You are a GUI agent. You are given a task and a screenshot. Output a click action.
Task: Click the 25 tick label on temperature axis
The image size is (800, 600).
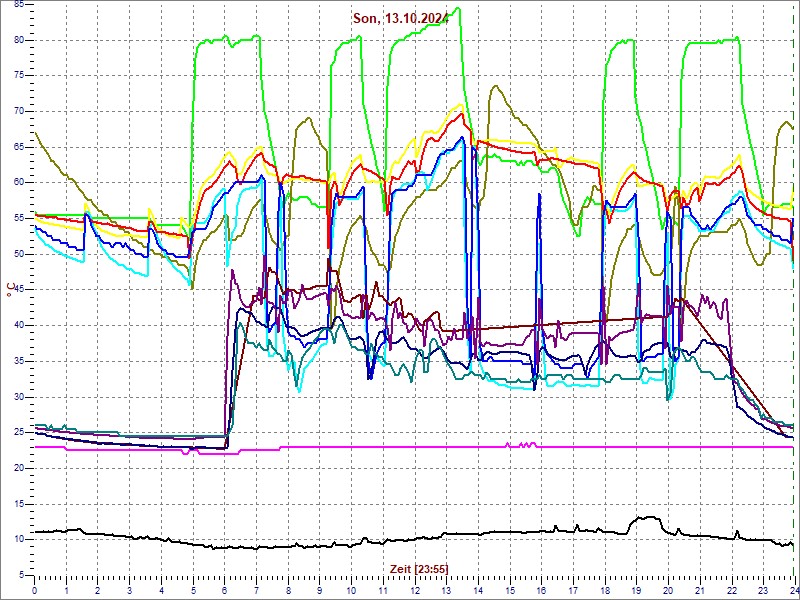click(18, 433)
